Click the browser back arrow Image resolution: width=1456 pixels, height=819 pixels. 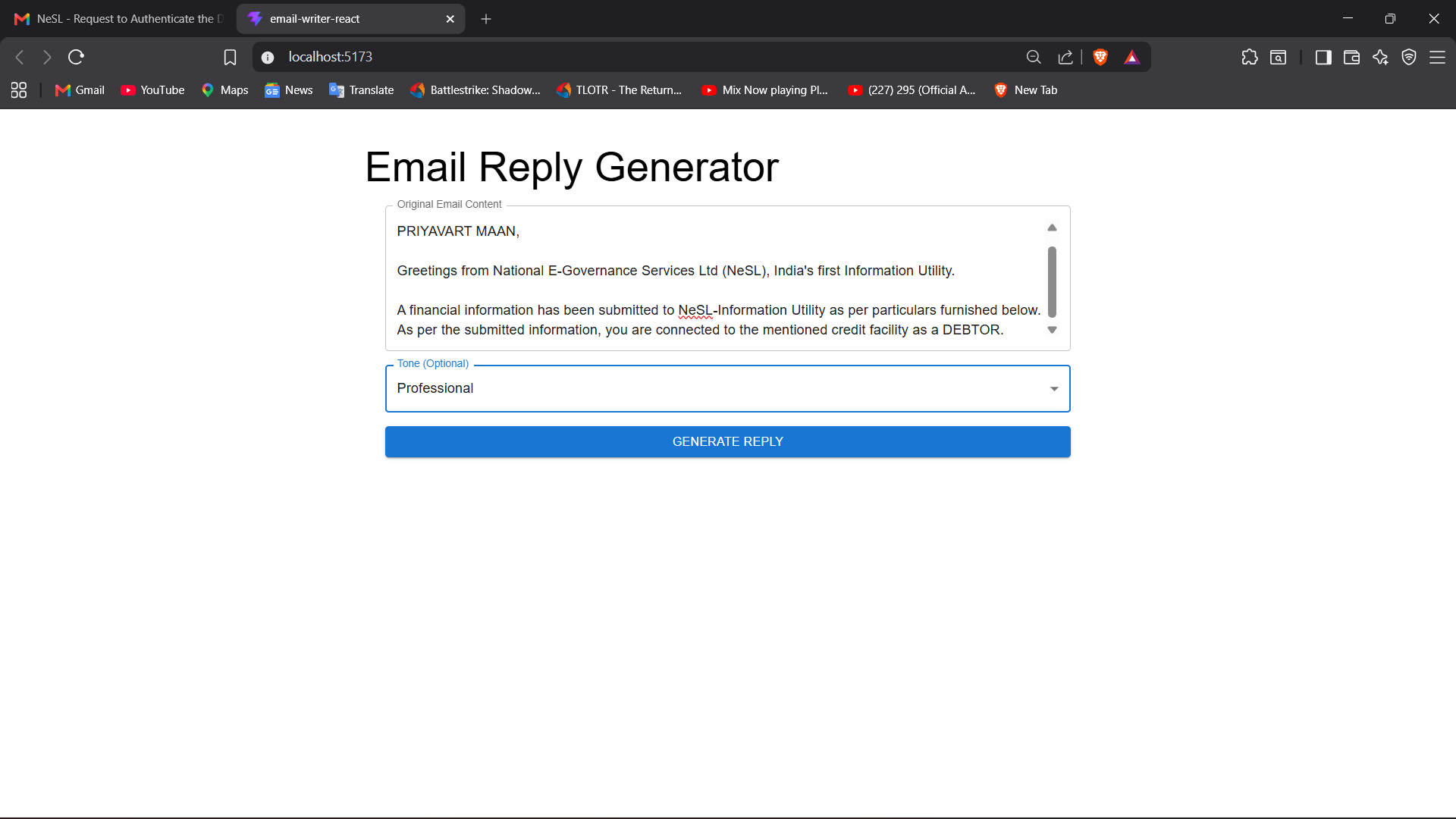[20, 57]
